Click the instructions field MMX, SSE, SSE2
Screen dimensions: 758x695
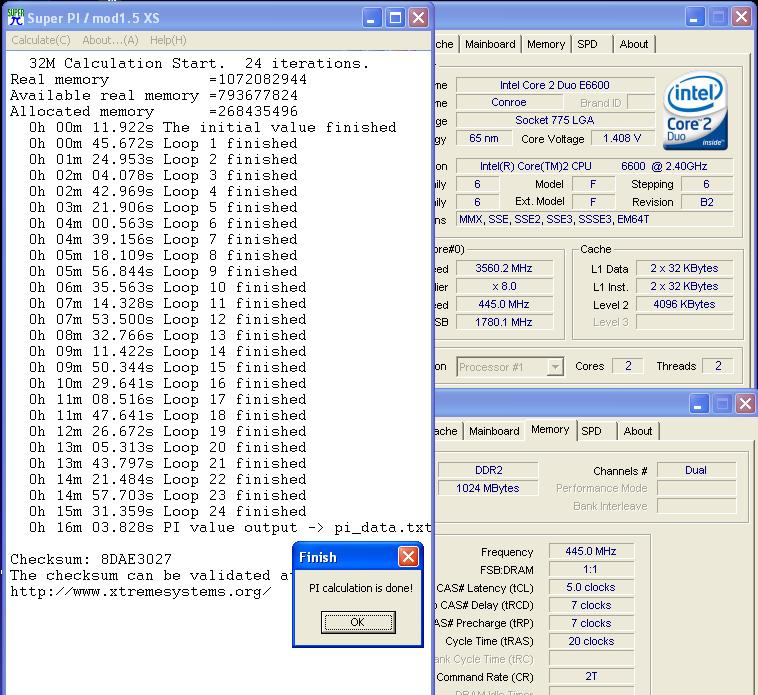click(x=595, y=219)
